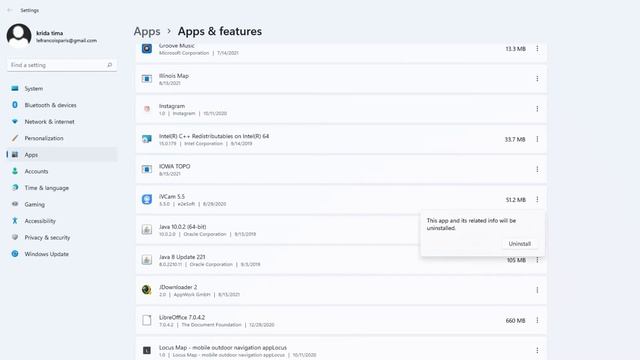Click the Intel 33.7 MB size value
This screenshot has height=360, width=640.
[515, 140]
